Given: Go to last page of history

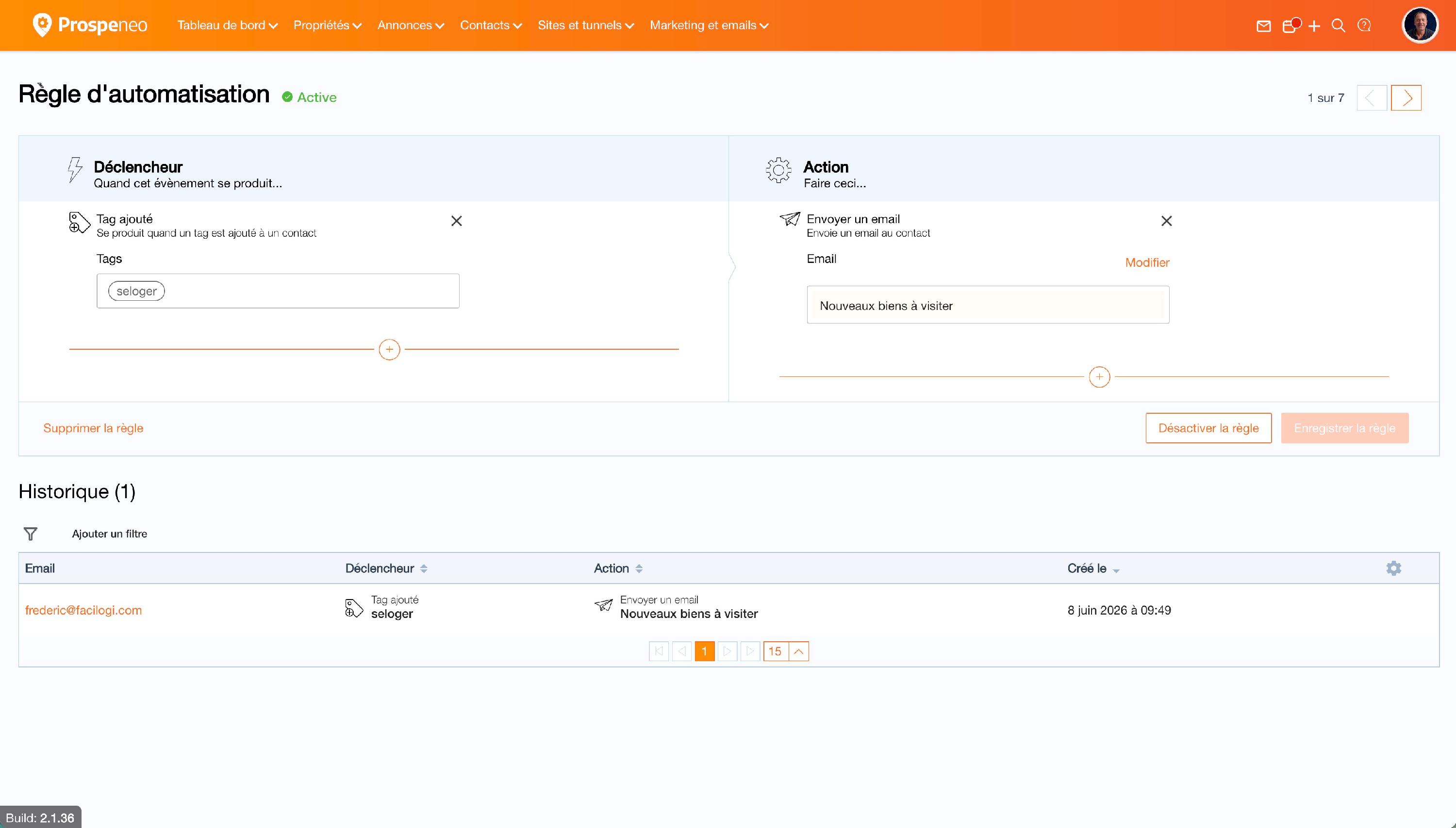Looking at the screenshot, I should coord(750,651).
